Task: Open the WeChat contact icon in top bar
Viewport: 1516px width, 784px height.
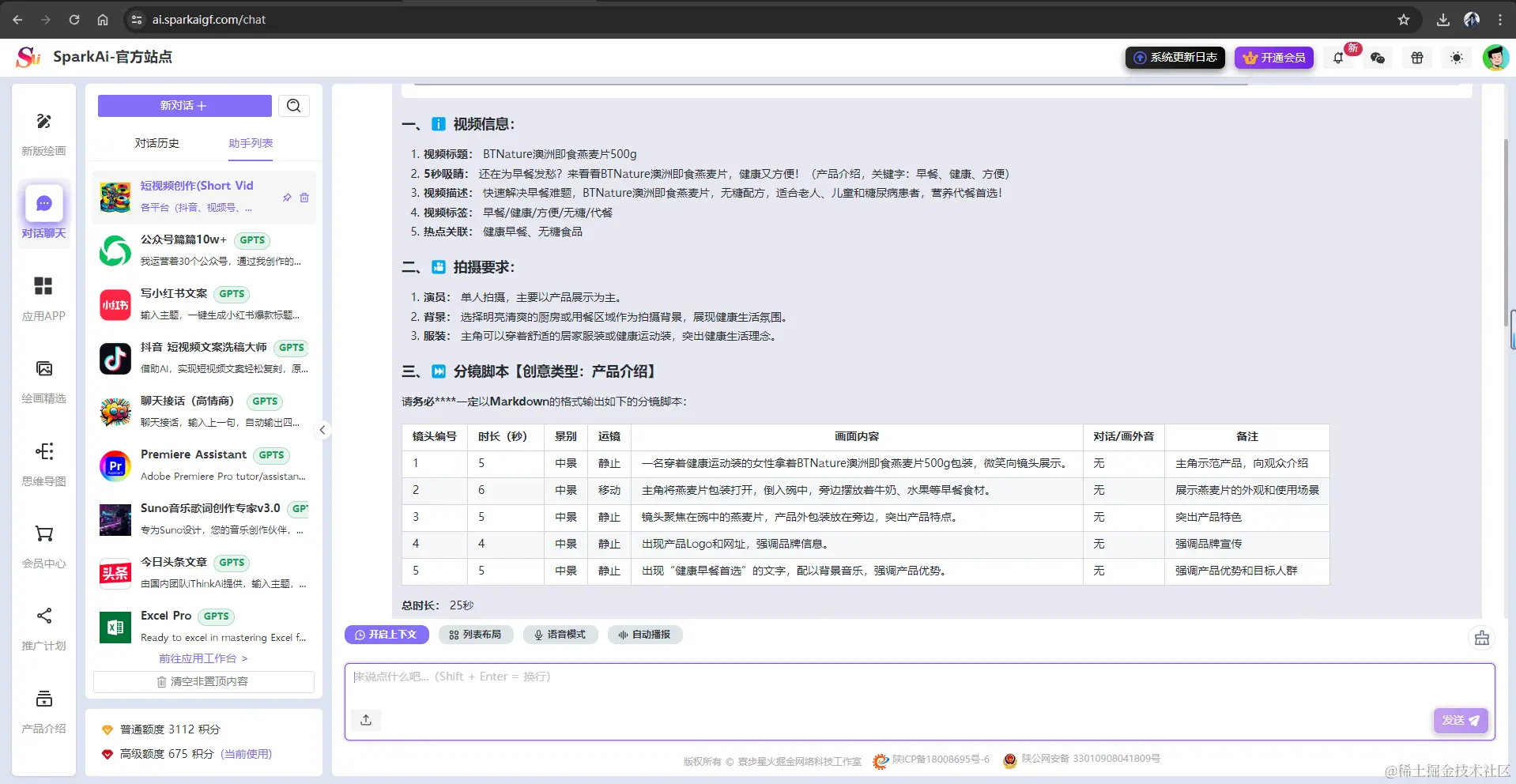Action: pyautogui.click(x=1378, y=57)
